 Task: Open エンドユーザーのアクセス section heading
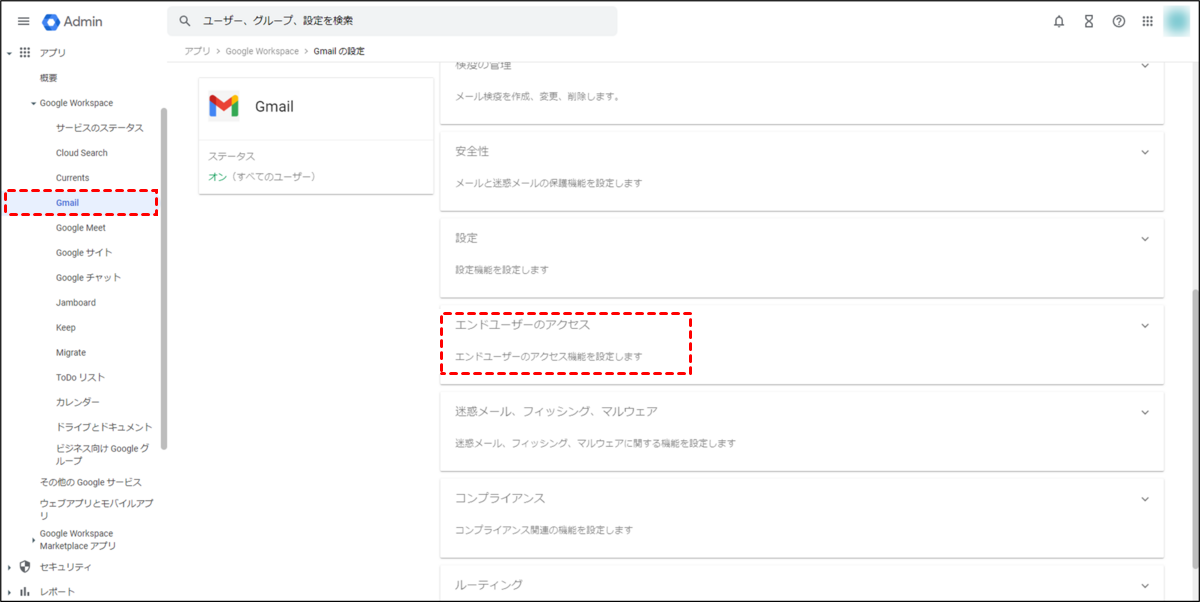coord(523,325)
